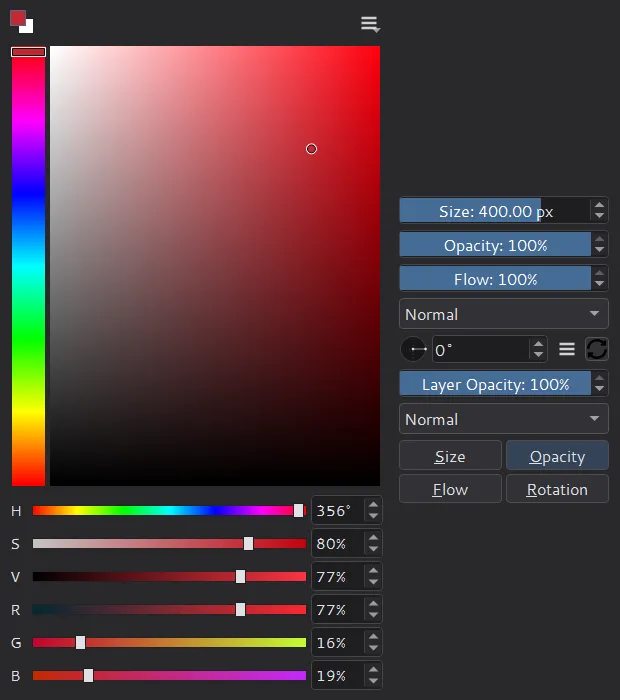The image size is (620, 700).
Task: Open the rotation options hamburger menu
Action: (x=567, y=349)
